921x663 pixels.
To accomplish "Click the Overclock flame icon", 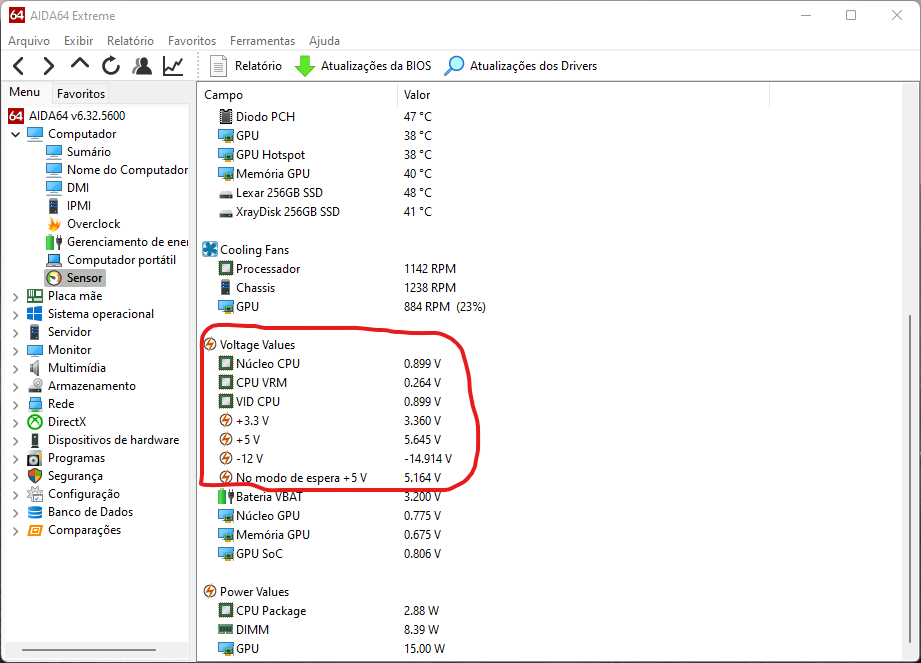I will pyautogui.click(x=54, y=224).
